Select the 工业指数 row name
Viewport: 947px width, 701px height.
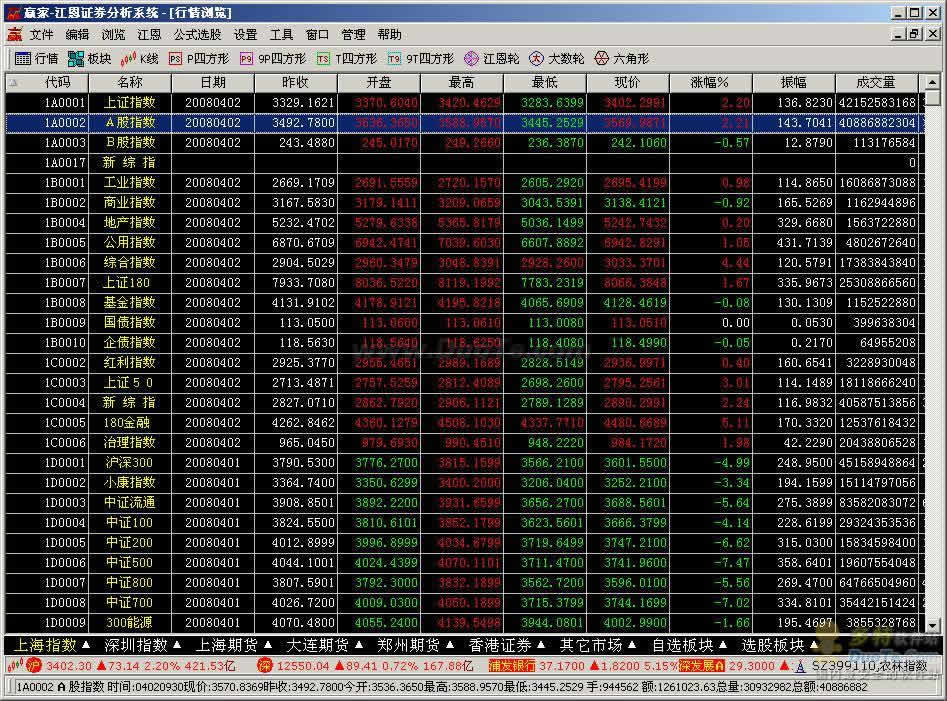(x=130, y=182)
